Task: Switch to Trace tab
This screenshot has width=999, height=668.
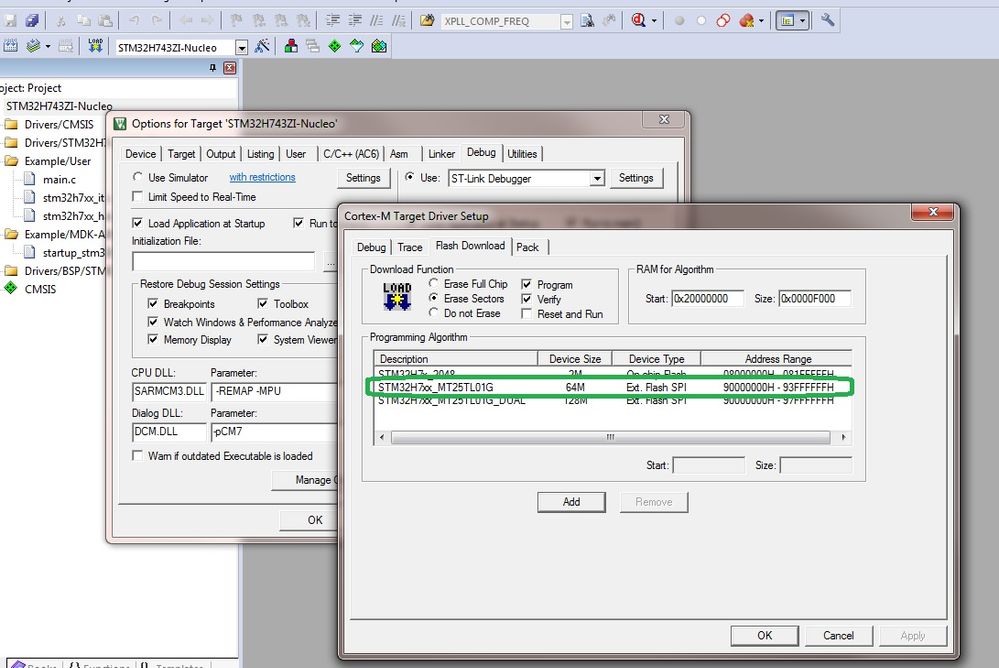Action: (x=410, y=247)
